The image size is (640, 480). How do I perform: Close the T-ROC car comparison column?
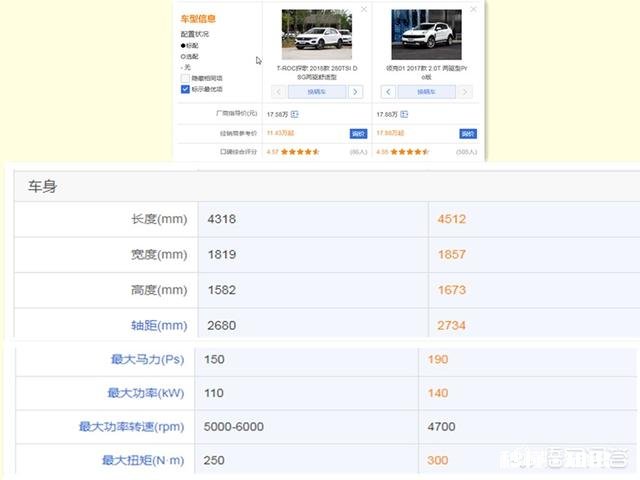(x=364, y=9)
